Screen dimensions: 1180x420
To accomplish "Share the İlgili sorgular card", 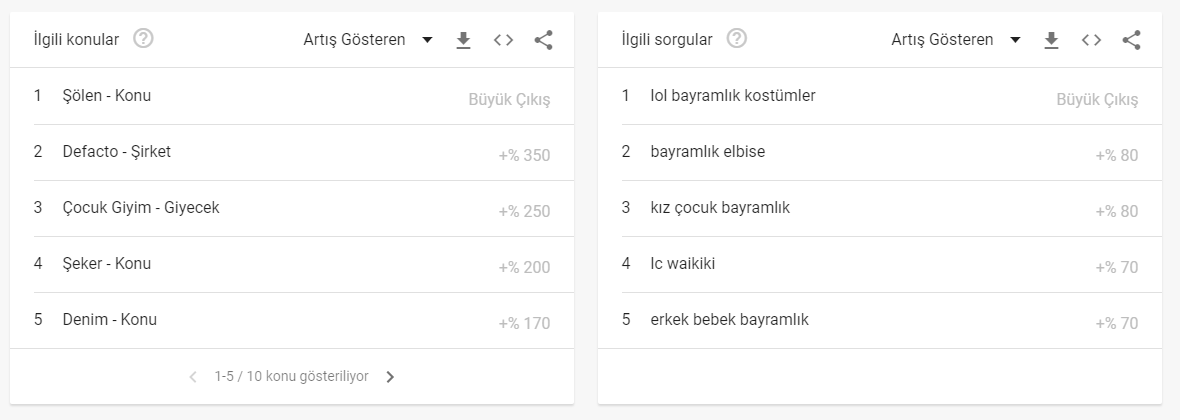I will click(1131, 40).
